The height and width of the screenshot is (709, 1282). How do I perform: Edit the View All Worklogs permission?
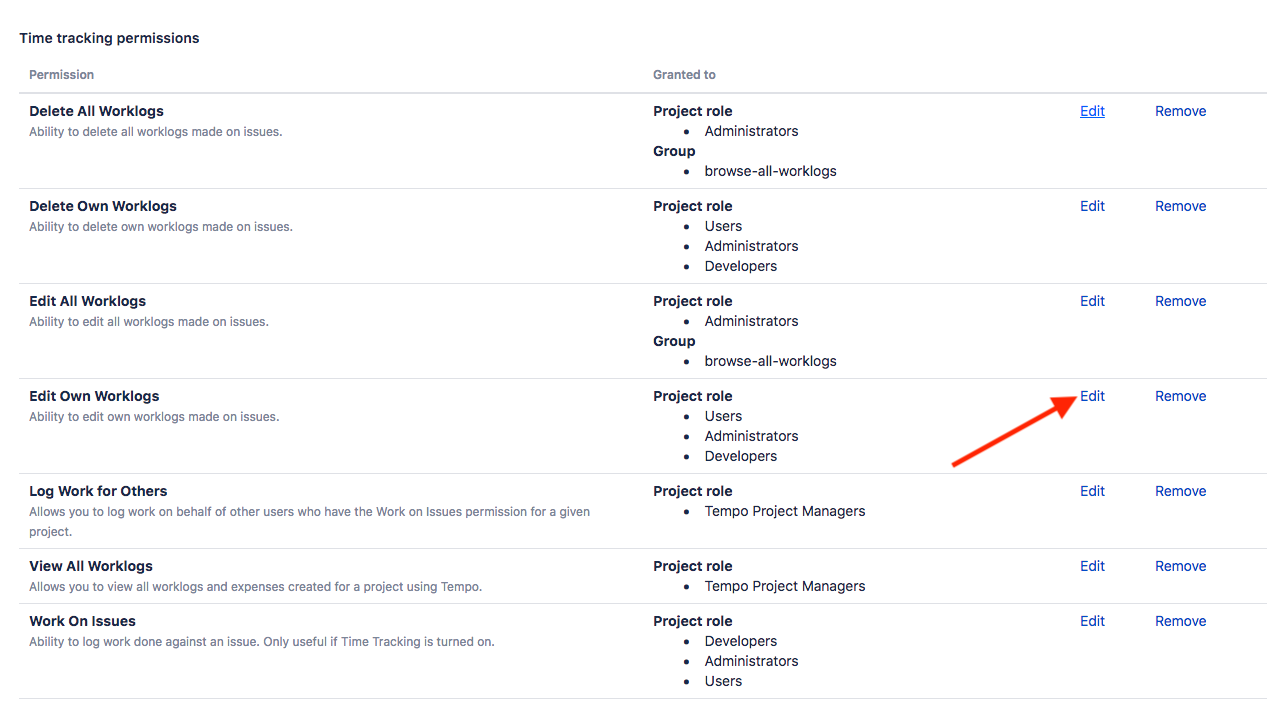[x=1092, y=566]
